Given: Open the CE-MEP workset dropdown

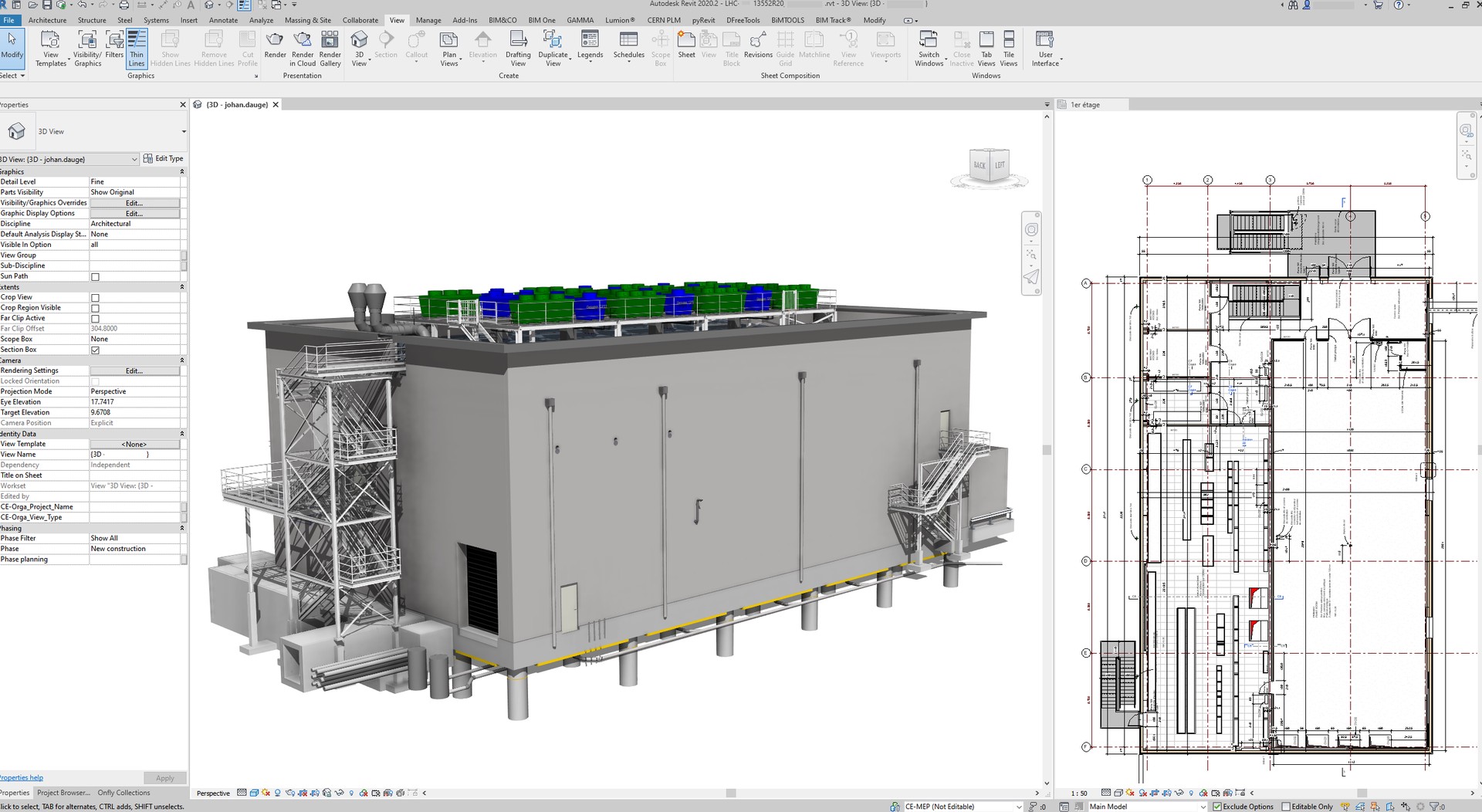Looking at the screenshot, I should 1020,806.
